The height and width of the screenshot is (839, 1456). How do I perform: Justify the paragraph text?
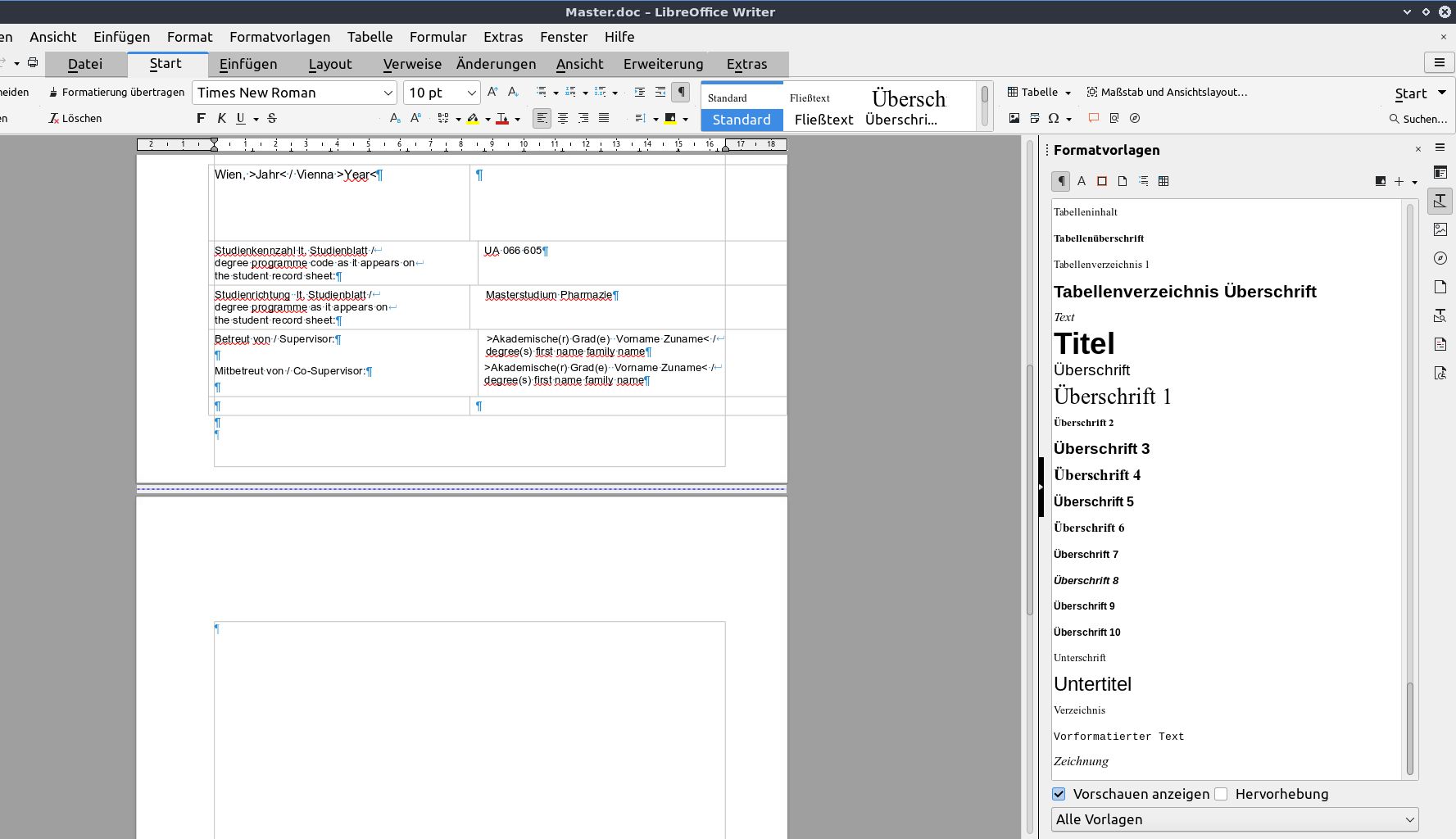(604, 119)
